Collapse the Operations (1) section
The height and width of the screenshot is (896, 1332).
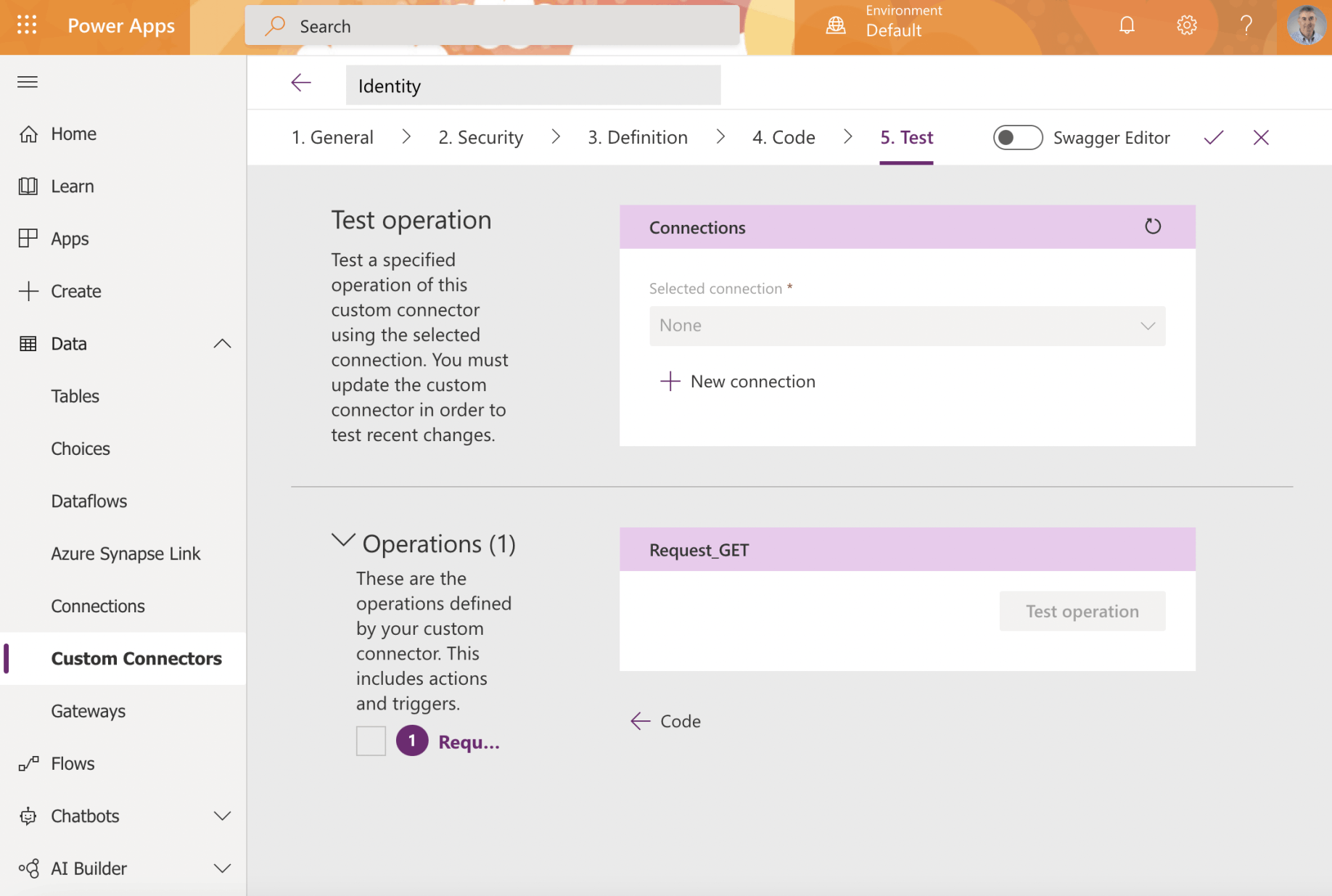[343, 541]
